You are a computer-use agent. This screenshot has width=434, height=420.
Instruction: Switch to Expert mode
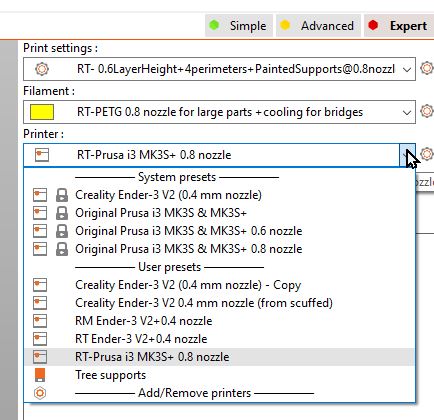pos(398,26)
